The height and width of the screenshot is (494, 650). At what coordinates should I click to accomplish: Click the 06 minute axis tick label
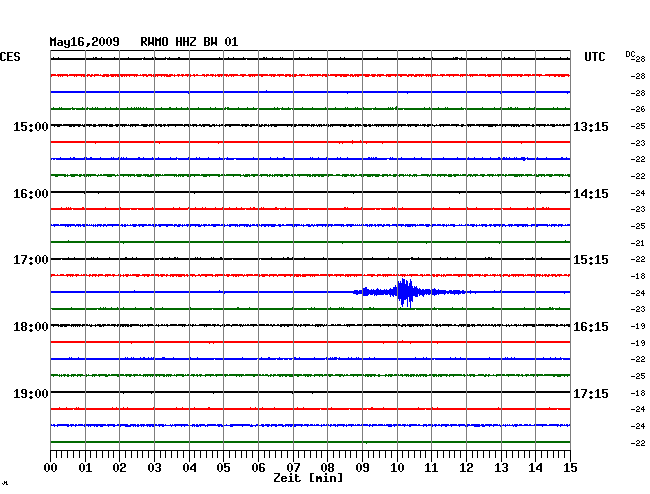258,468
